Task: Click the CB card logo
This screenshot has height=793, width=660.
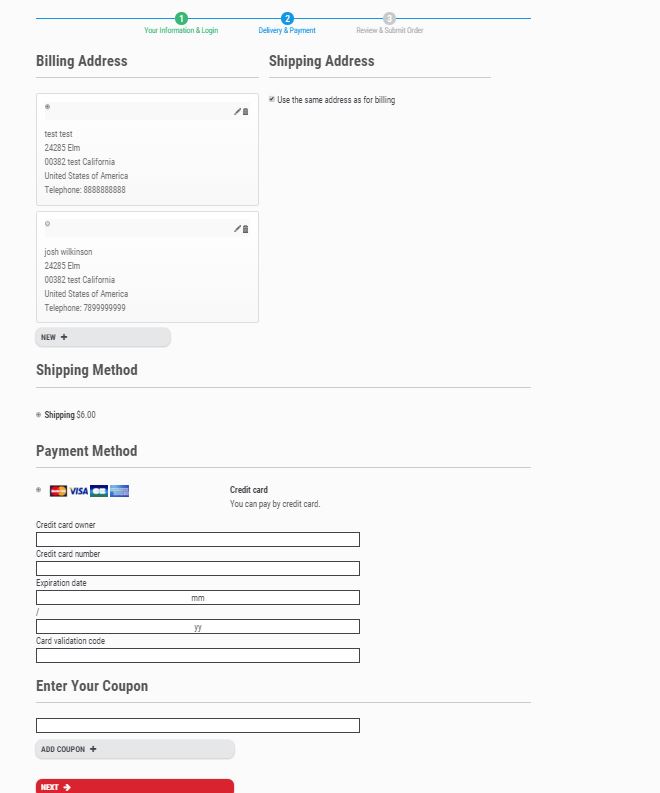Action: (x=99, y=491)
